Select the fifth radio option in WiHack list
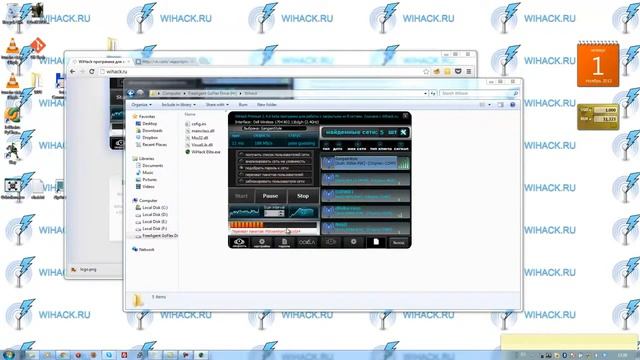 point(241,181)
